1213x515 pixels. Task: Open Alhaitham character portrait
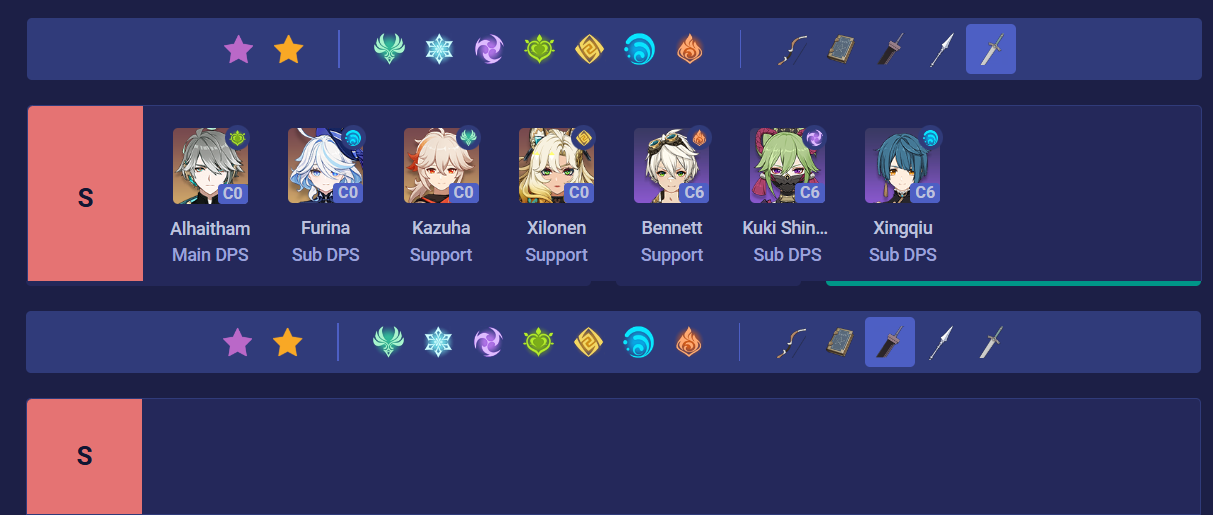pos(210,165)
